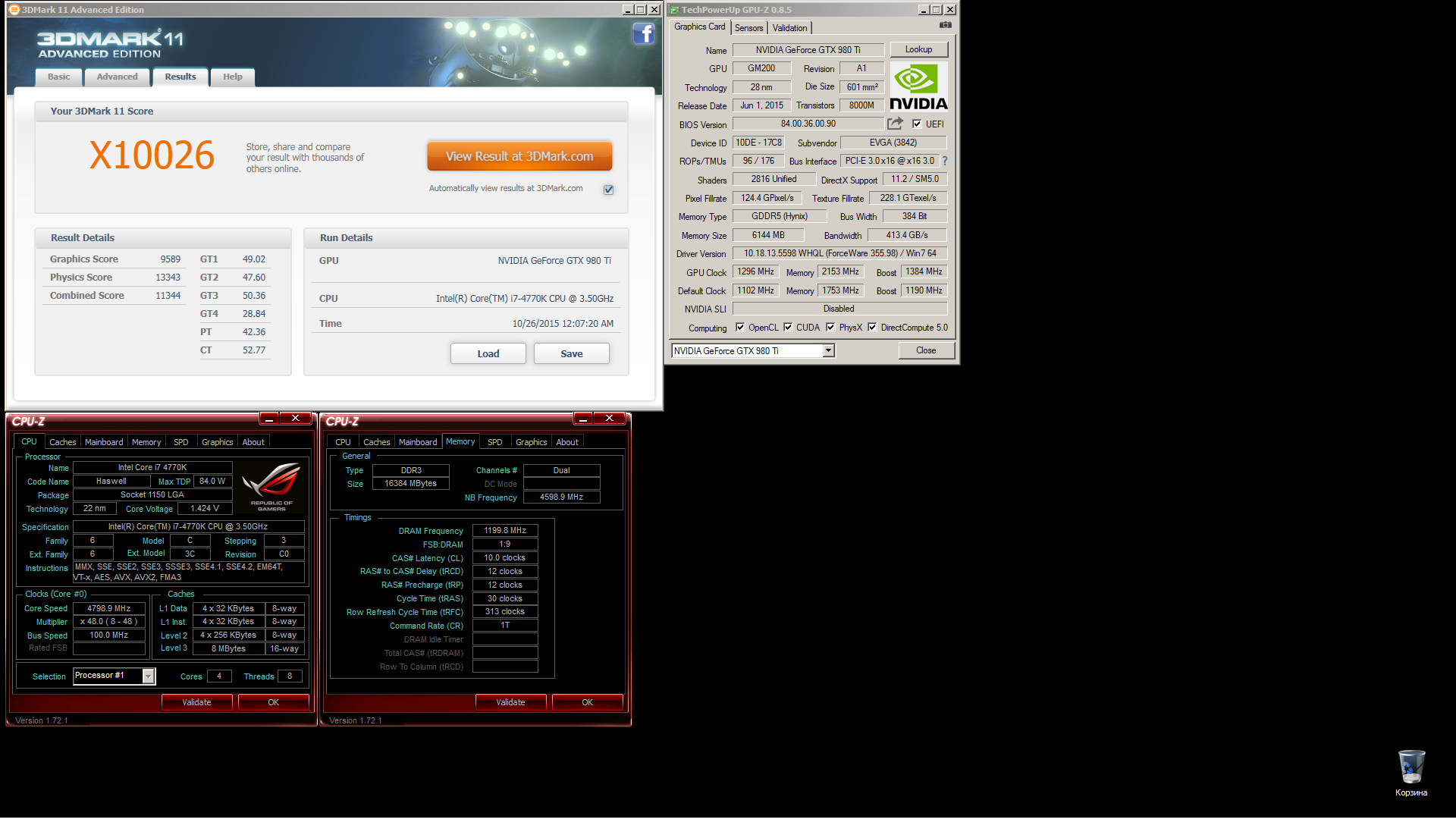Click OK in the right CPU-Z window
This screenshot has width=1456, height=819.
click(x=587, y=702)
